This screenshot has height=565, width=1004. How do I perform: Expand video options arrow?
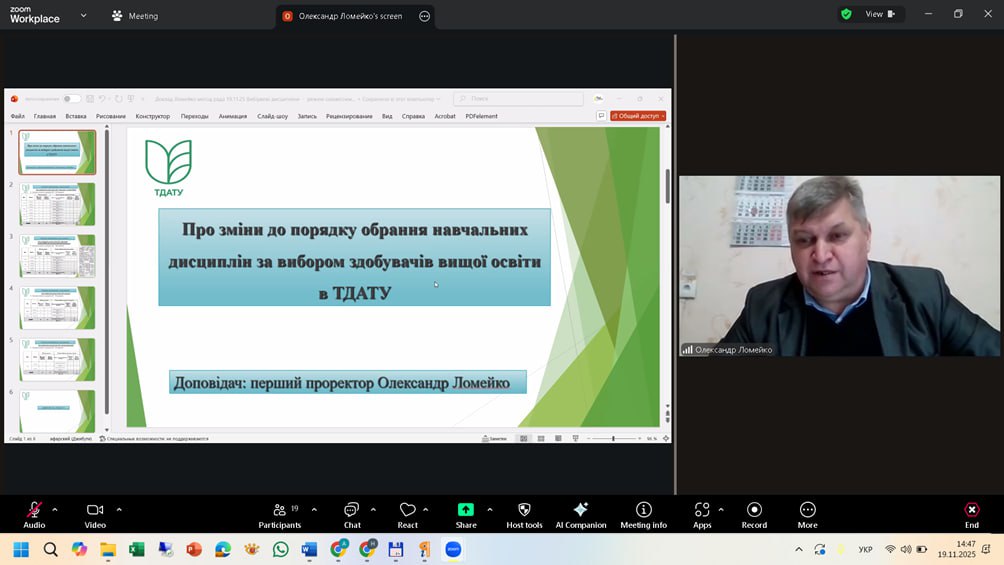tap(119, 510)
